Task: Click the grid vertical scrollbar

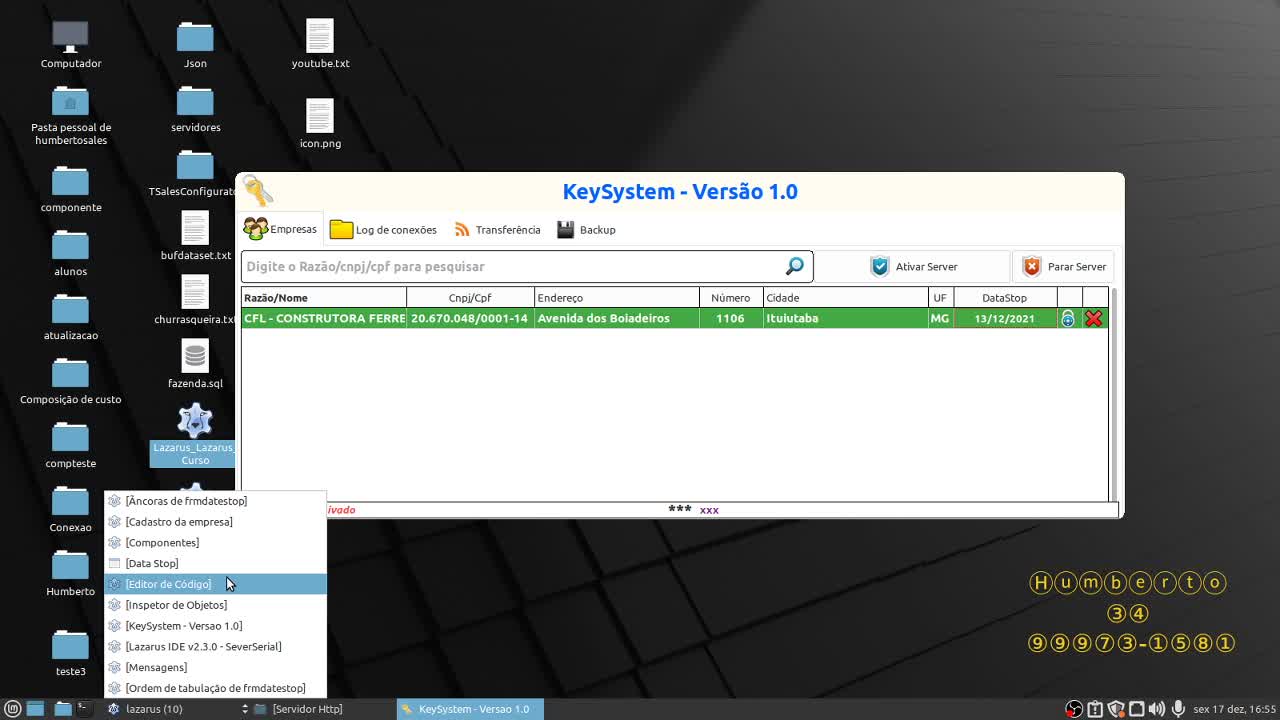Action: 1114,394
